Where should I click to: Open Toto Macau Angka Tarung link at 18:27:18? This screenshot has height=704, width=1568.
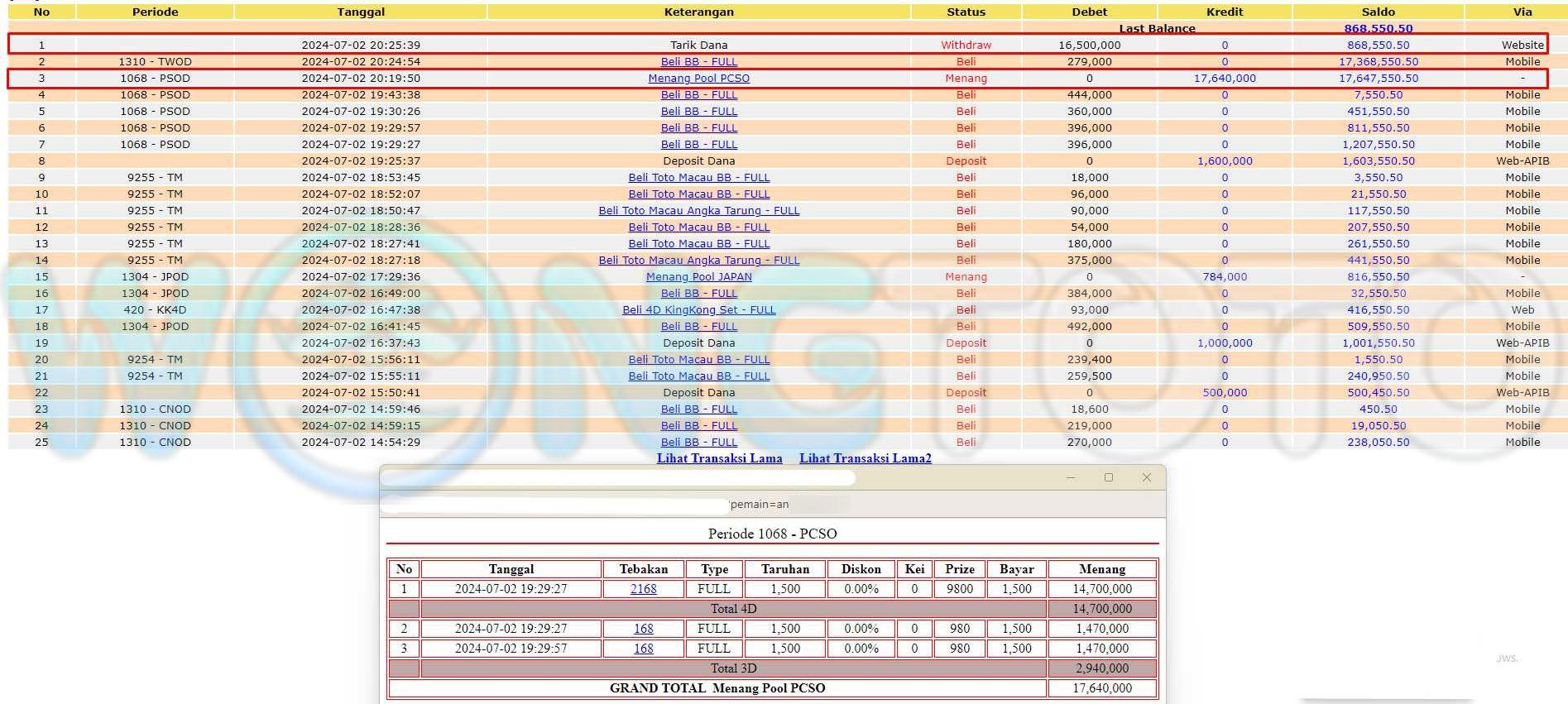click(x=698, y=261)
